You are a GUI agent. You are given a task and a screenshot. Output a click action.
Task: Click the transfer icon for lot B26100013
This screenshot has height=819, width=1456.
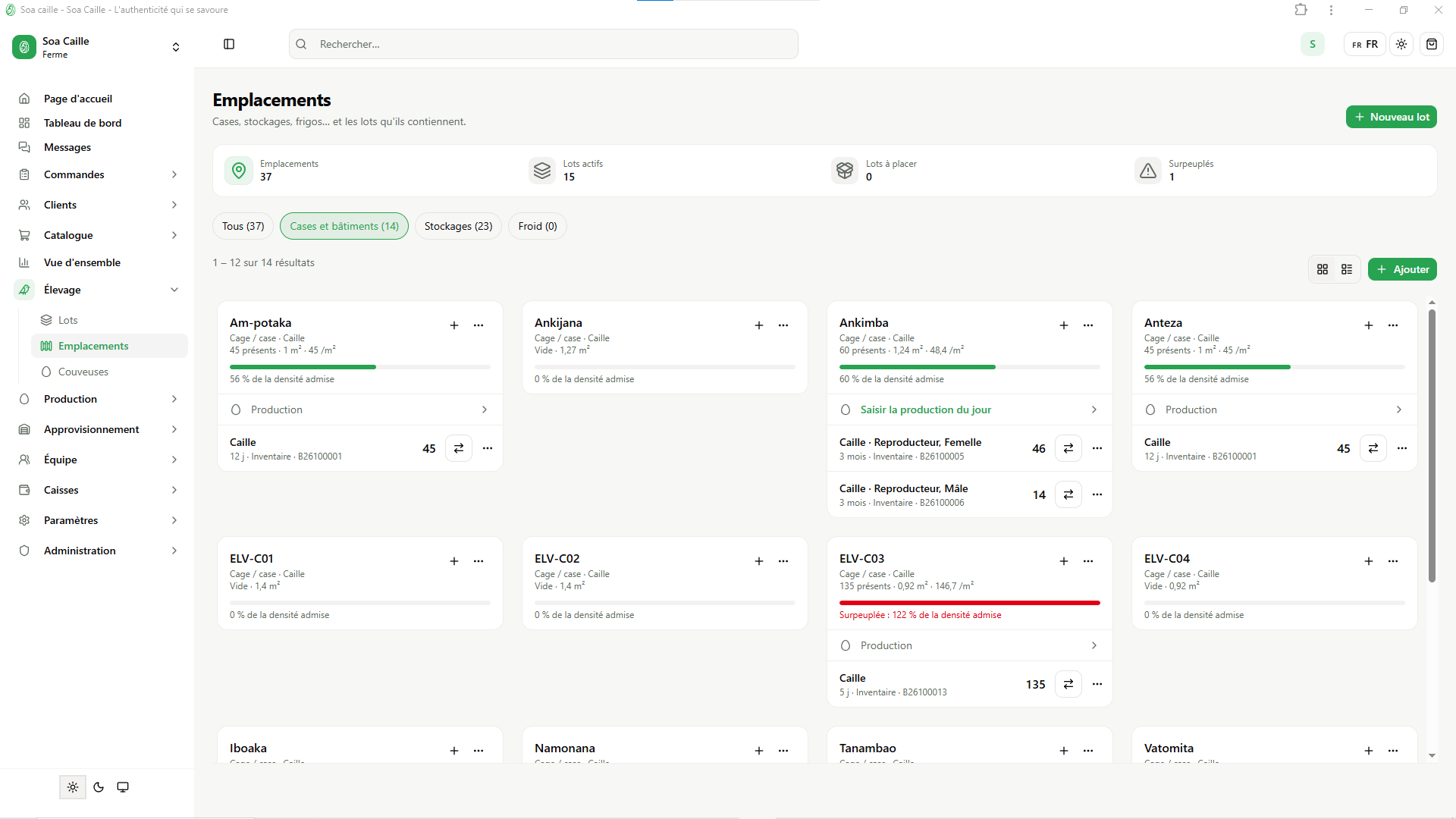(1068, 684)
